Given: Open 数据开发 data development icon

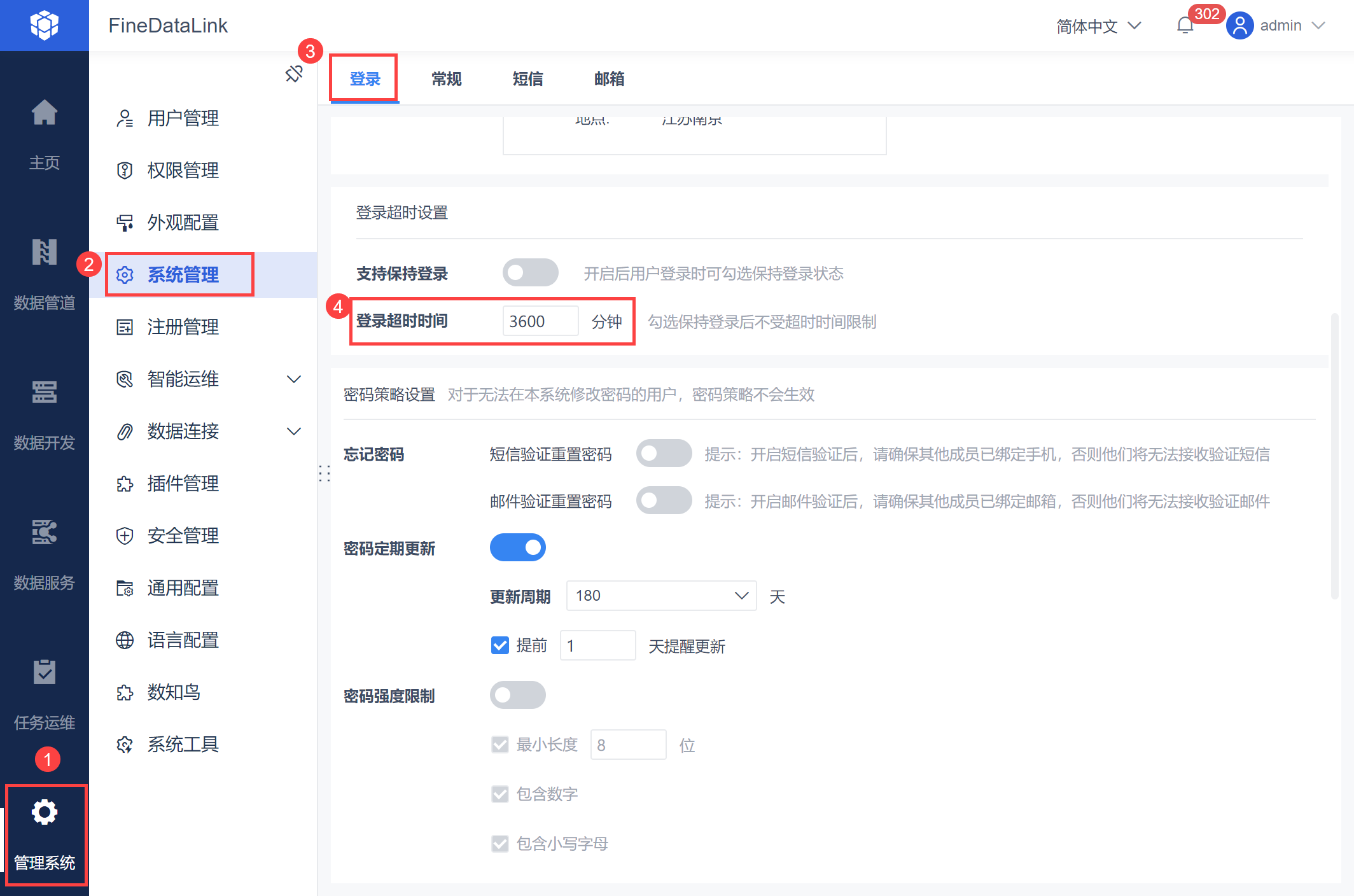Looking at the screenshot, I should click(x=45, y=393).
